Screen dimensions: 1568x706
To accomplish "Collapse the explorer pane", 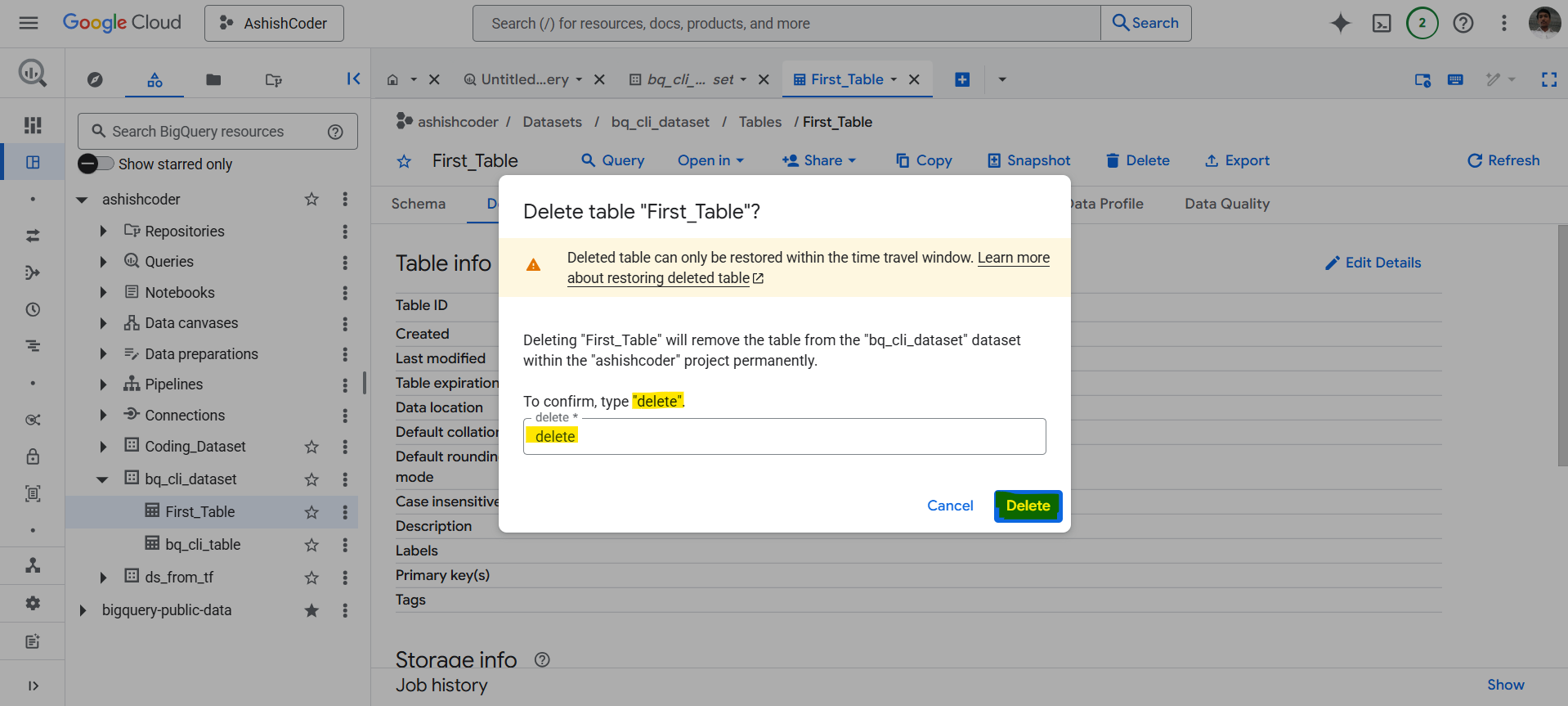I will (x=353, y=79).
